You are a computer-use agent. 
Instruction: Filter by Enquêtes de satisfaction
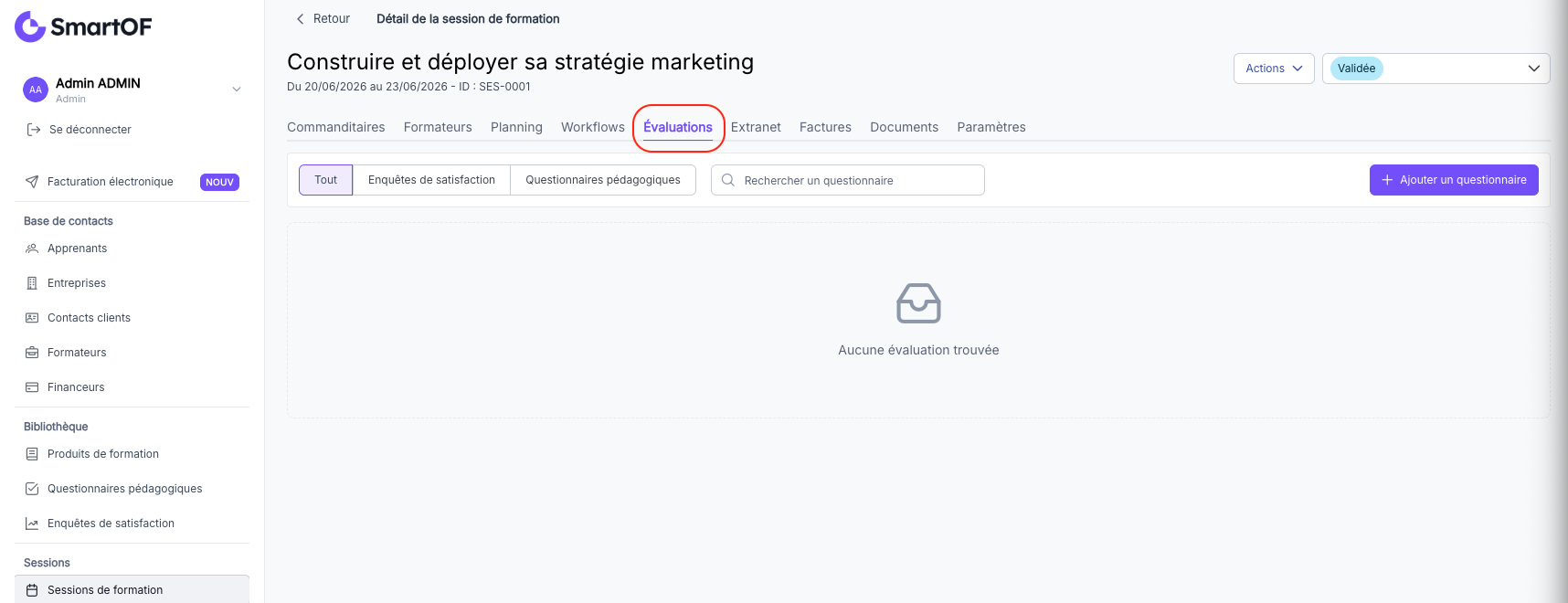click(431, 180)
